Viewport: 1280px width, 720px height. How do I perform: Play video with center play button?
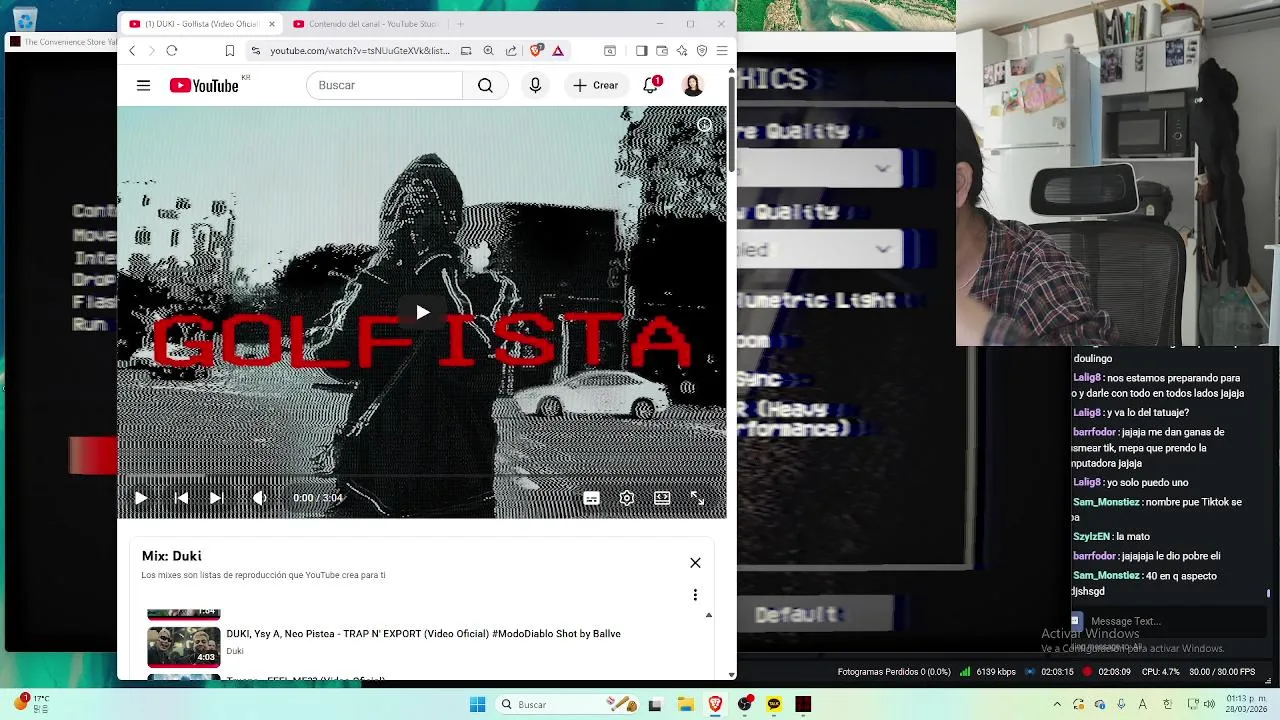[422, 313]
